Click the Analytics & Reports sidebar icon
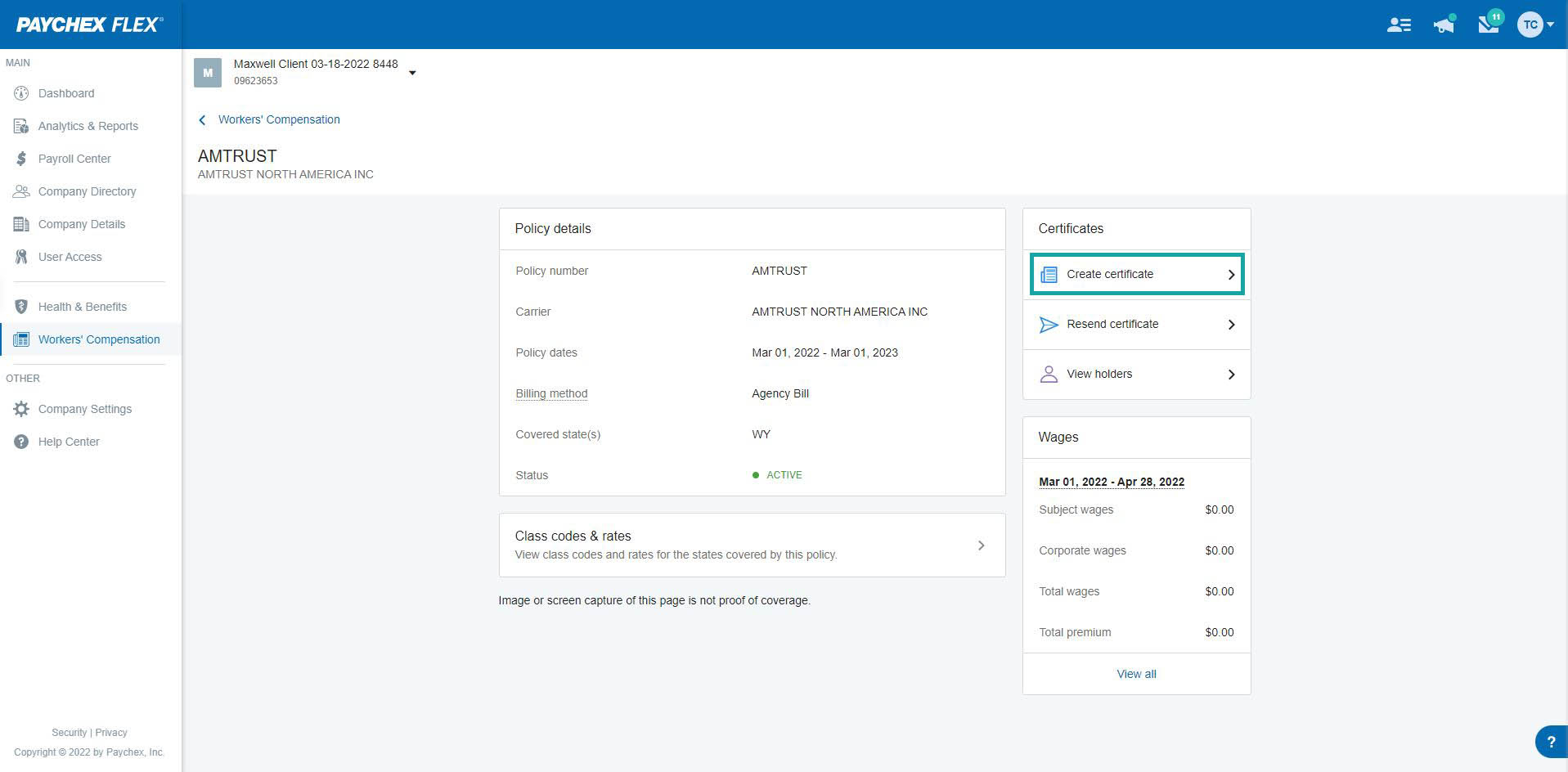Viewport: 1568px width, 772px height. click(x=21, y=126)
